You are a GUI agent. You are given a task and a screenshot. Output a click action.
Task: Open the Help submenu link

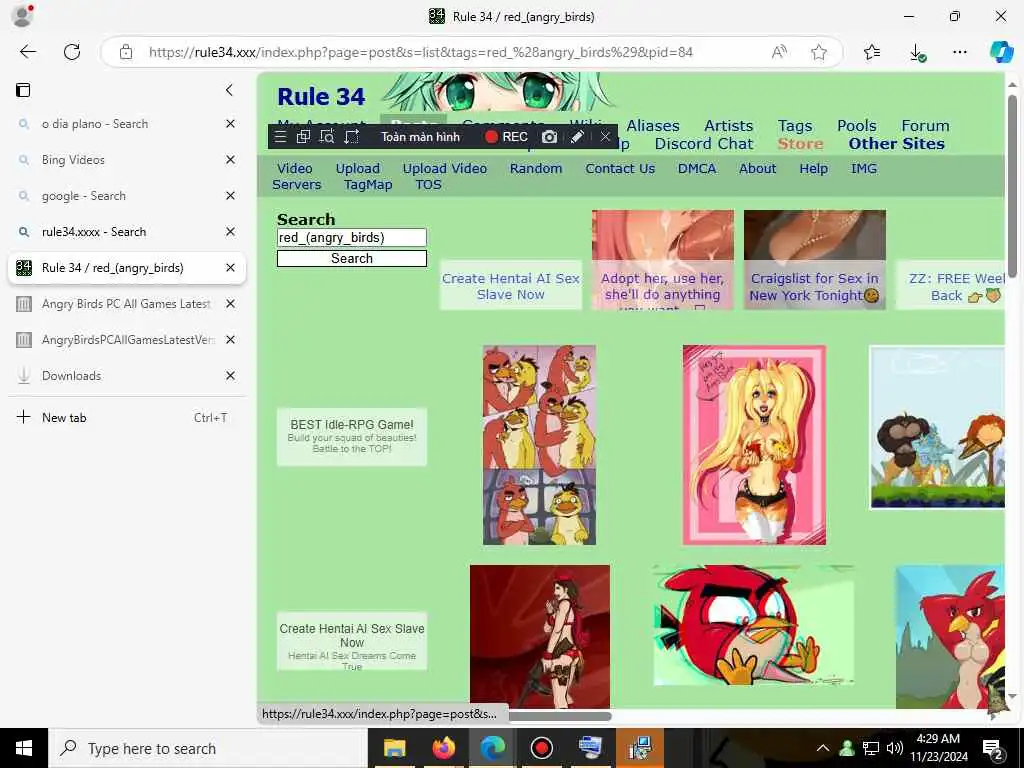point(813,168)
